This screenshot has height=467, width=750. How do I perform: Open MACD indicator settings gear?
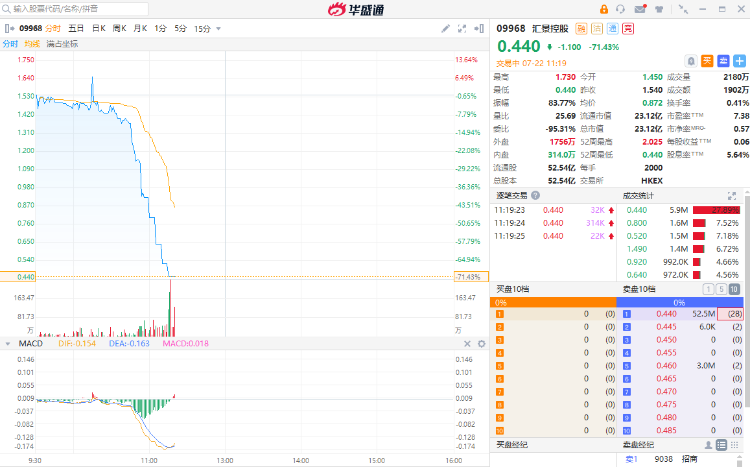[481, 343]
